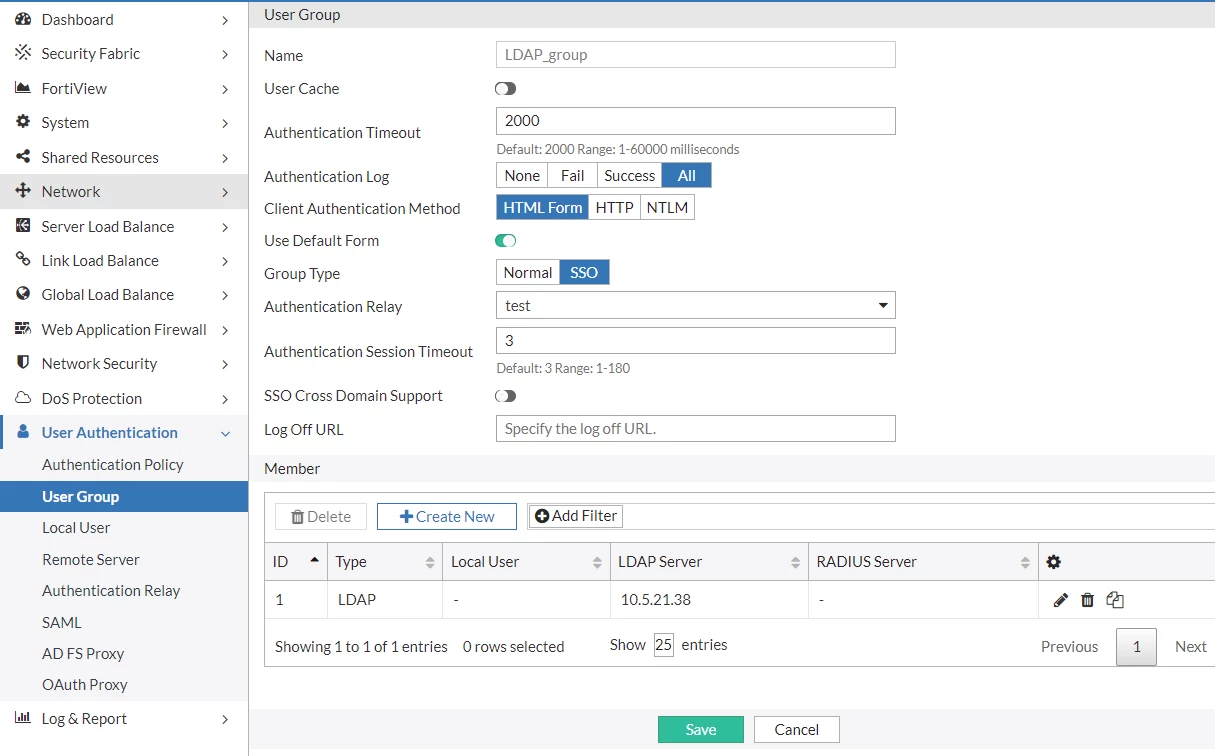Click the DoS Protection cloud icon
Screen dimensions: 1215x756
[x=23, y=398]
